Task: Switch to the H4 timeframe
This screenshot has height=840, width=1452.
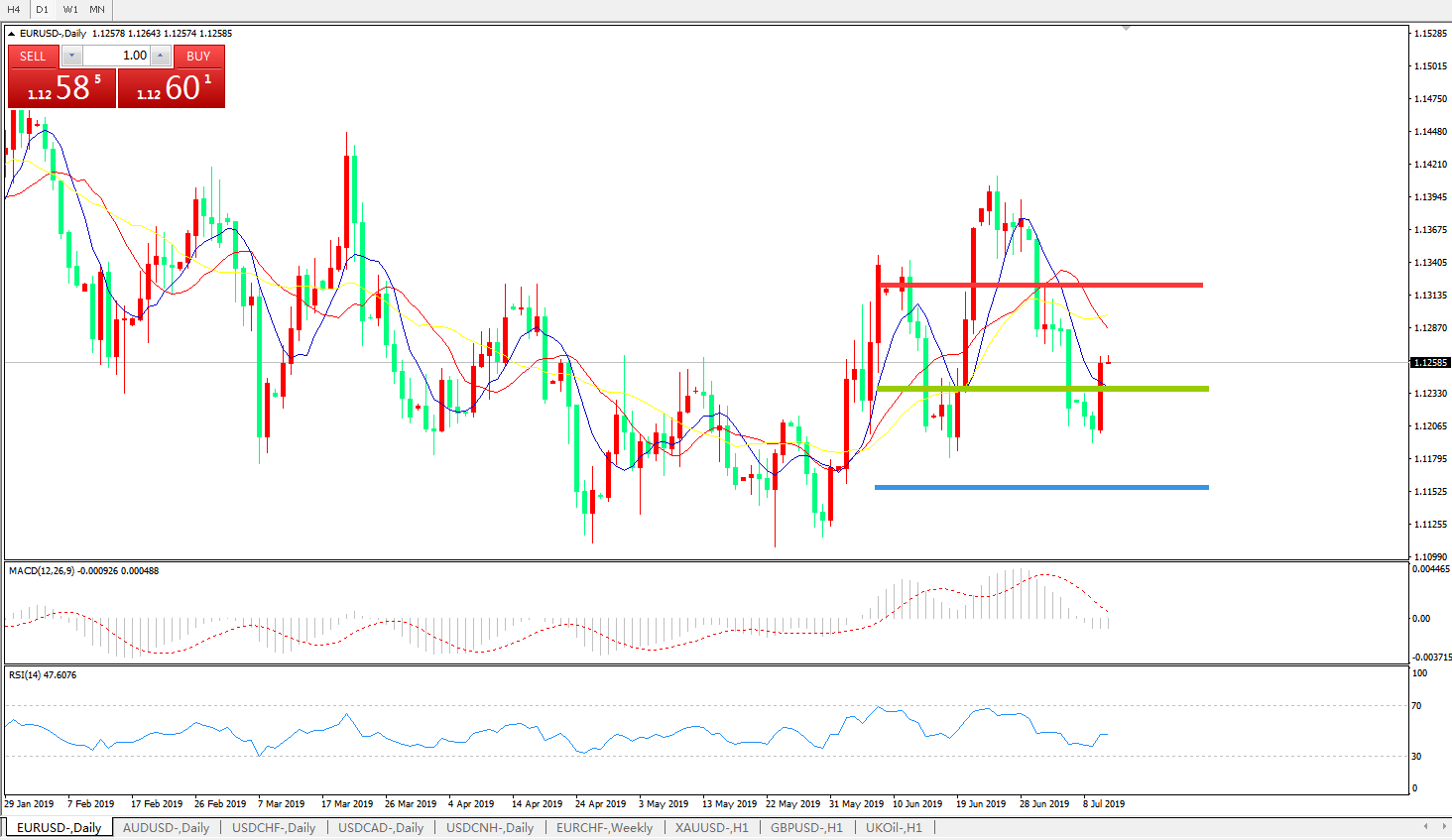Action: click(14, 9)
